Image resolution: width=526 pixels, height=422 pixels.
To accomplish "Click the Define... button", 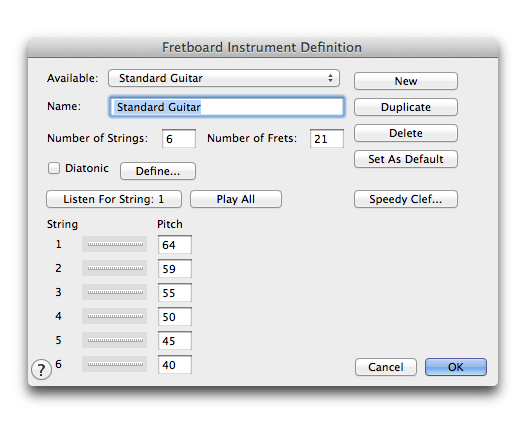I will 158,171.
